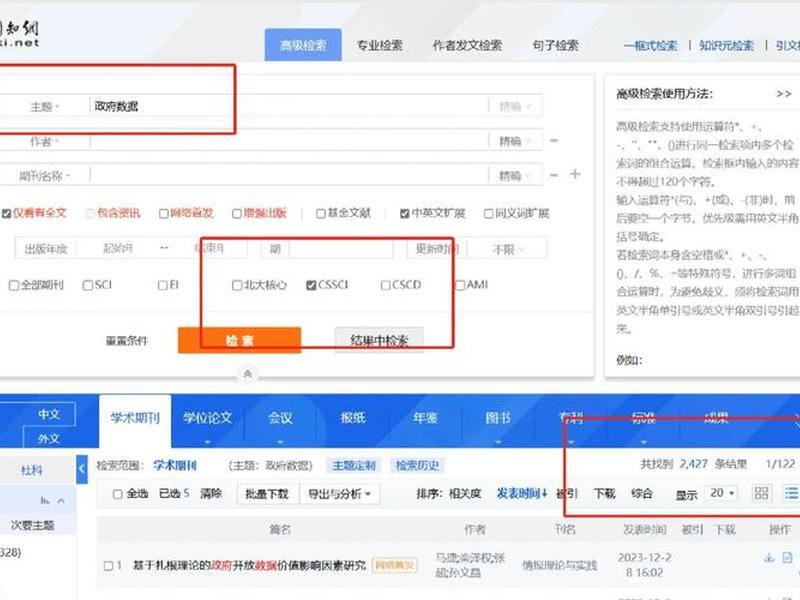Open the 导出与分析 dropdown

click(339, 494)
